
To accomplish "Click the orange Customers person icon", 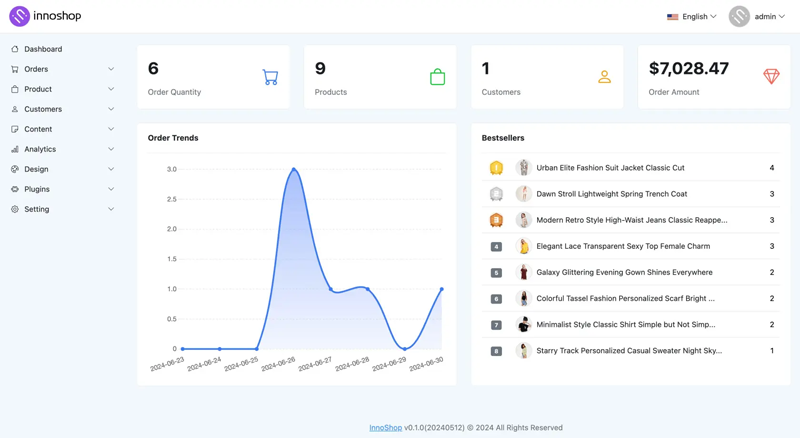I will click(604, 77).
